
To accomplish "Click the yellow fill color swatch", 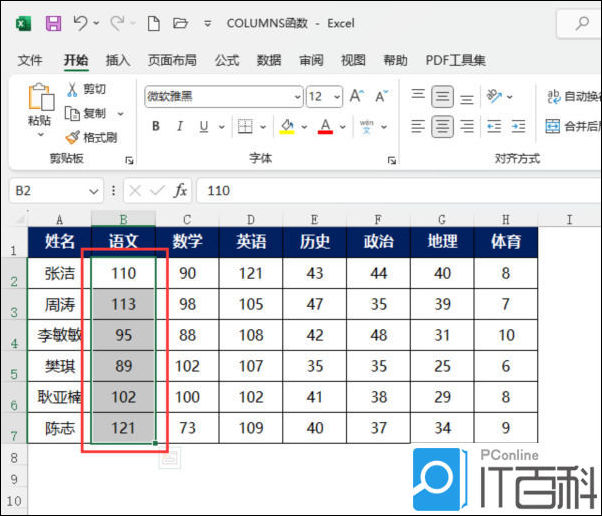I will [287, 126].
